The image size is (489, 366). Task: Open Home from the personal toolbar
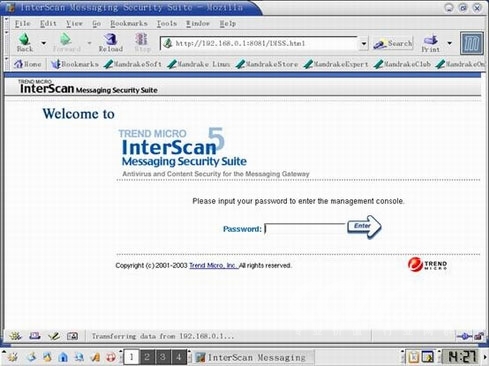click(27, 64)
